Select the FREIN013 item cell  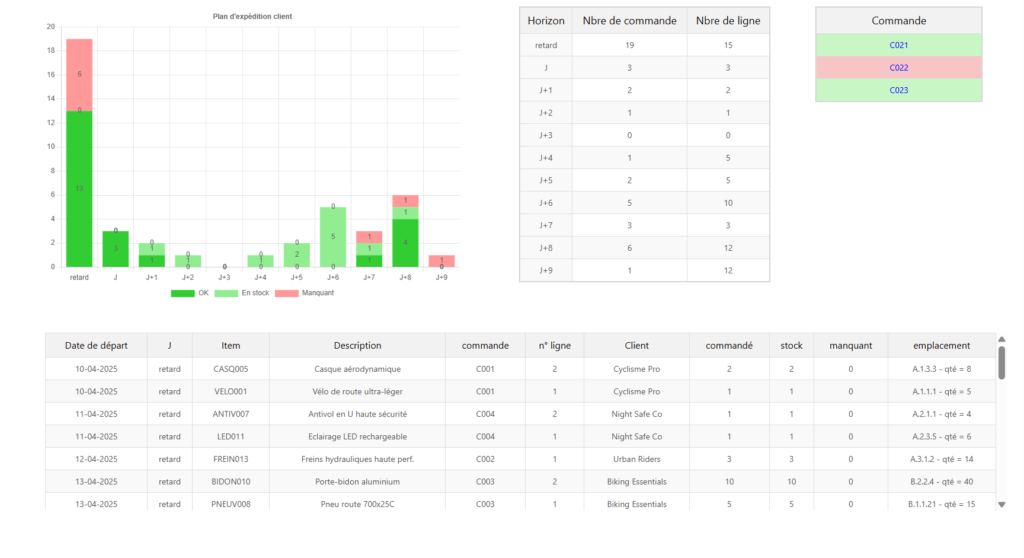point(230,459)
